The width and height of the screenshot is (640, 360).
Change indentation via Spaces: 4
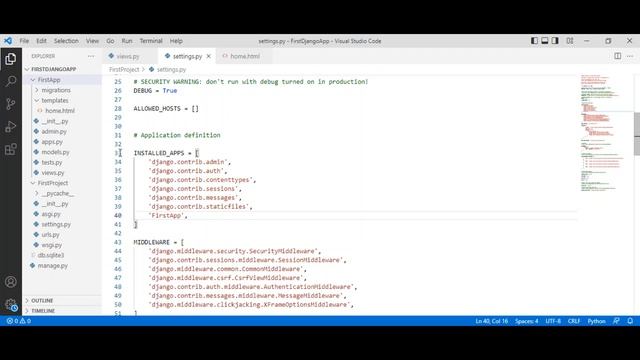[527, 321]
